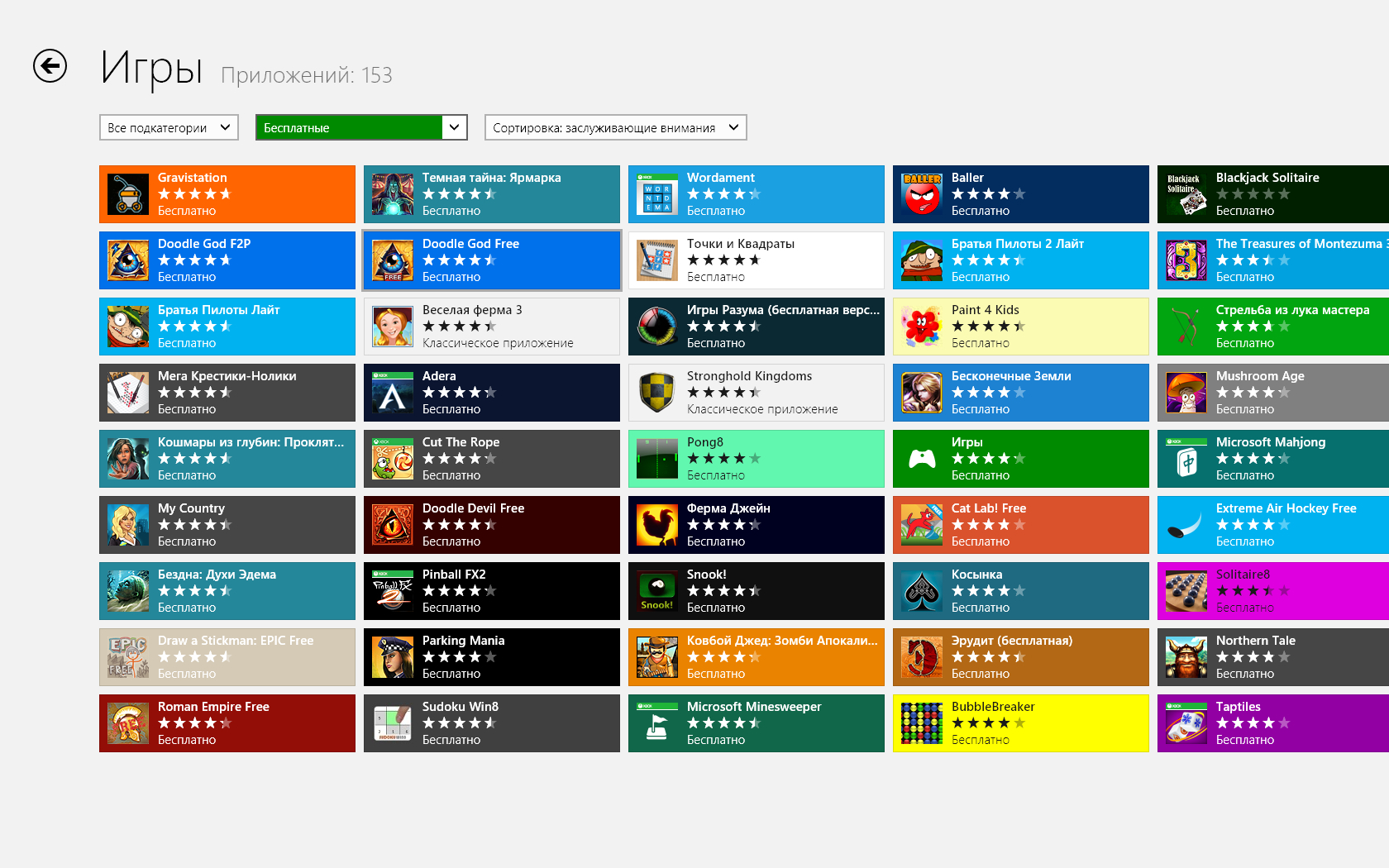Click the Paint 4 Kids icon

click(x=922, y=327)
